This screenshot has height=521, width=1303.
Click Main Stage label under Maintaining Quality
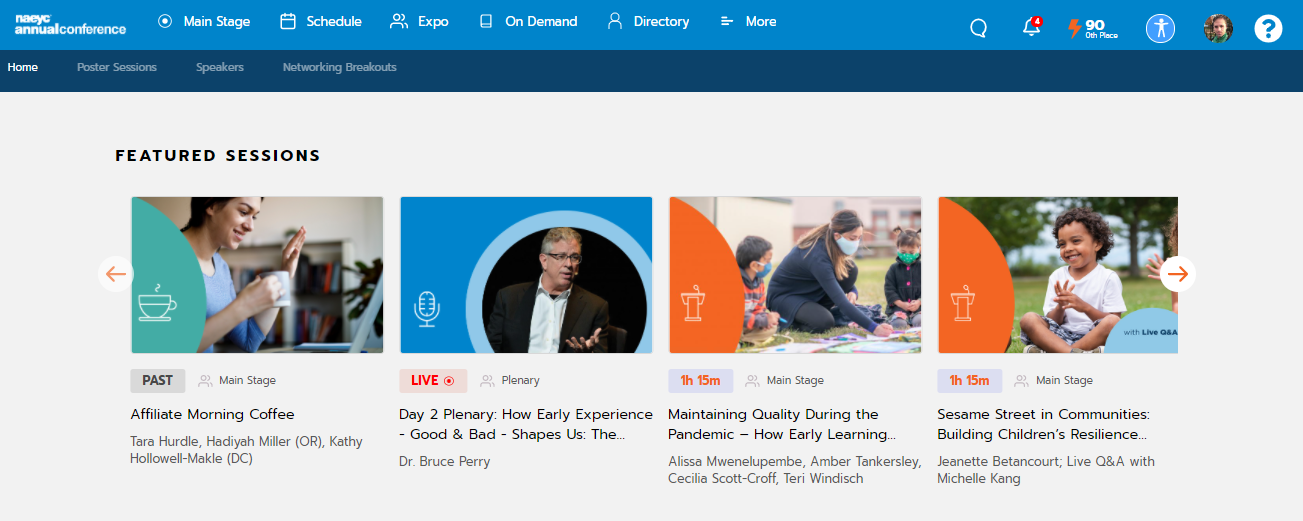(x=795, y=380)
